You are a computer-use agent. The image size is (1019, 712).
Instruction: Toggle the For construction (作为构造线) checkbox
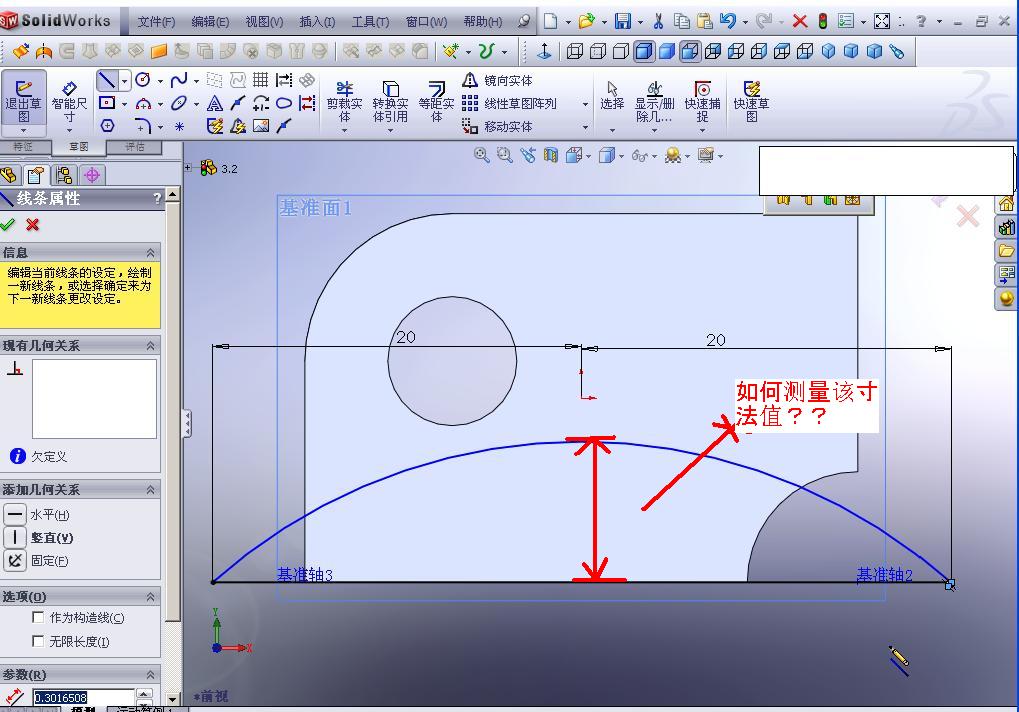tap(38, 617)
